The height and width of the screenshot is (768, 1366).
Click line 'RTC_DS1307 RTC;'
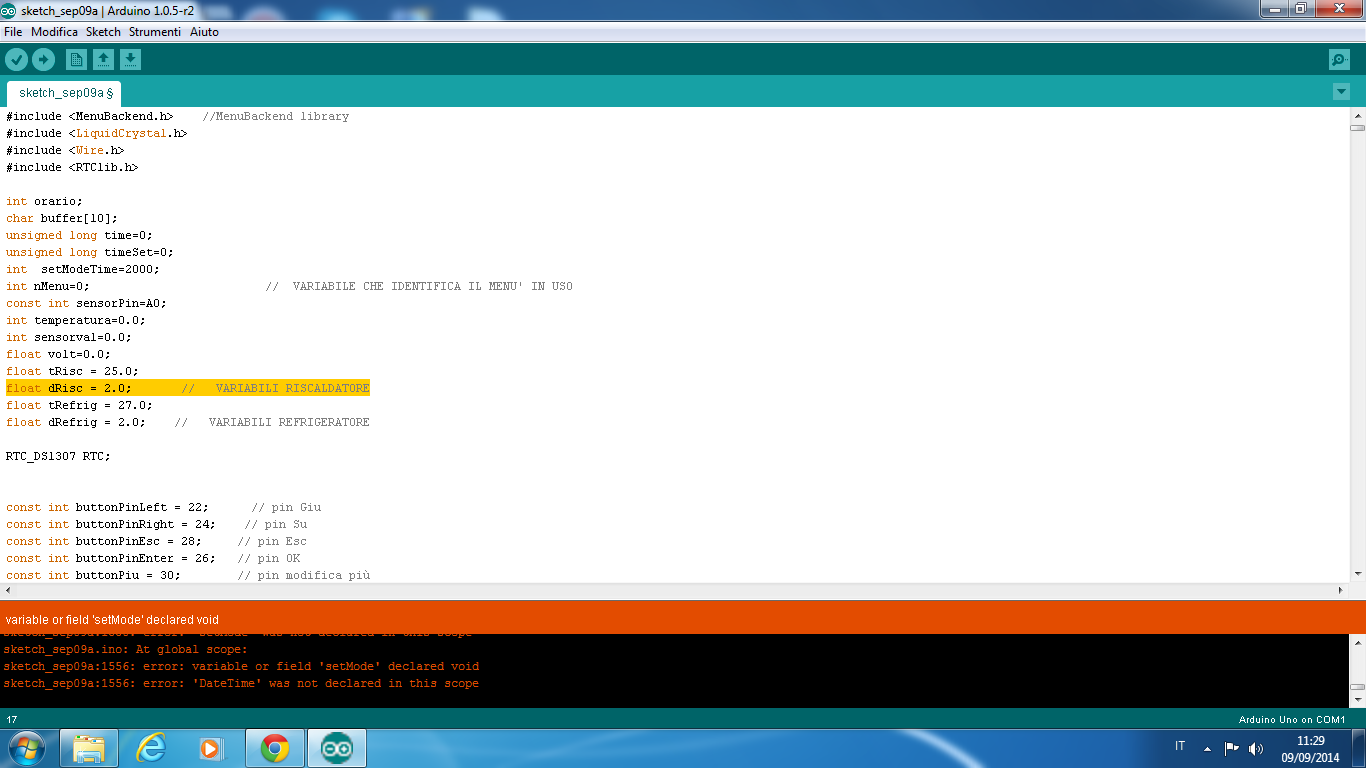pyautogui.click(x=58, y=456)
